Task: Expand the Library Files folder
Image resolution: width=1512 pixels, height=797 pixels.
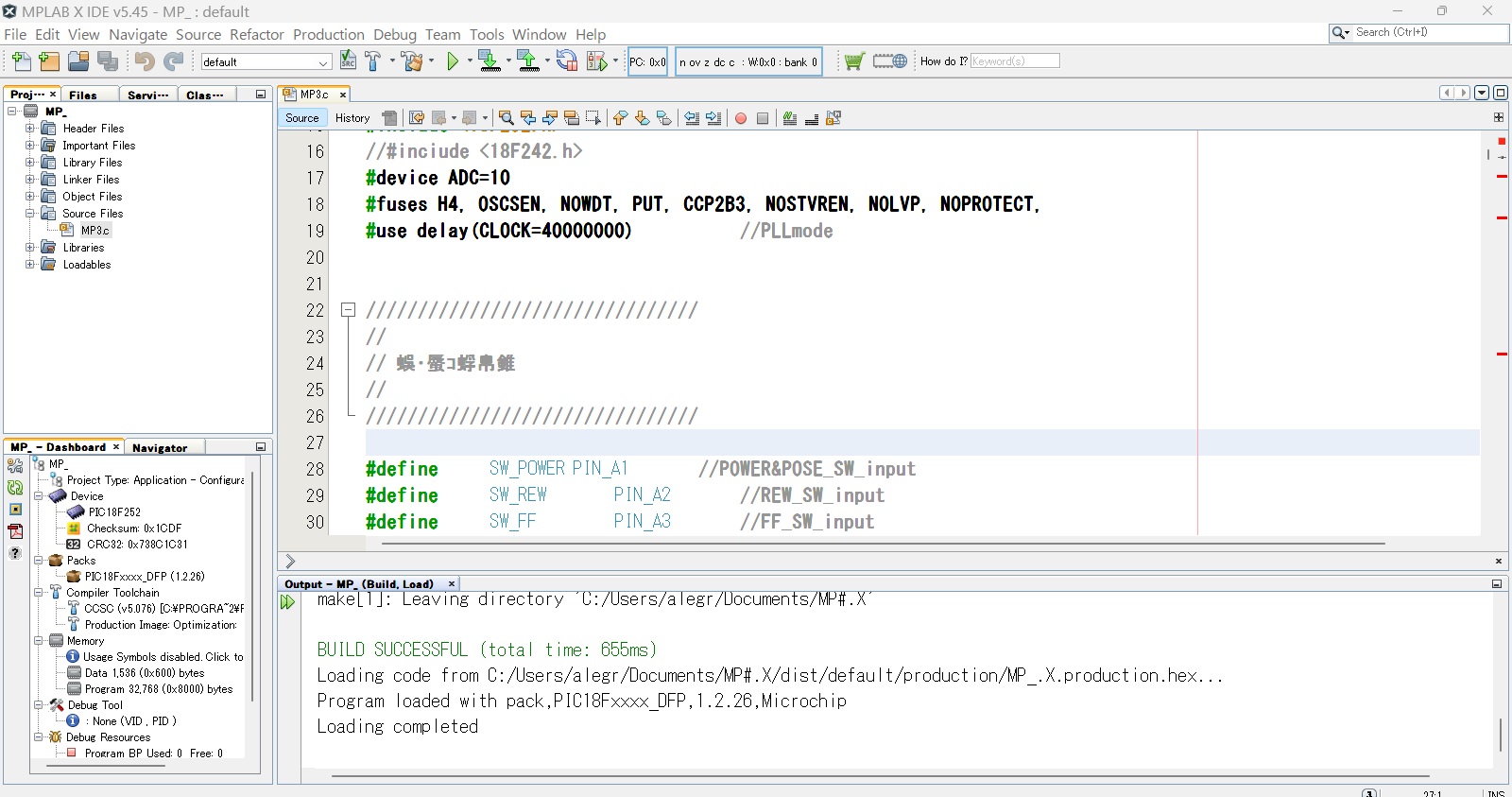Action: point(29,163)
